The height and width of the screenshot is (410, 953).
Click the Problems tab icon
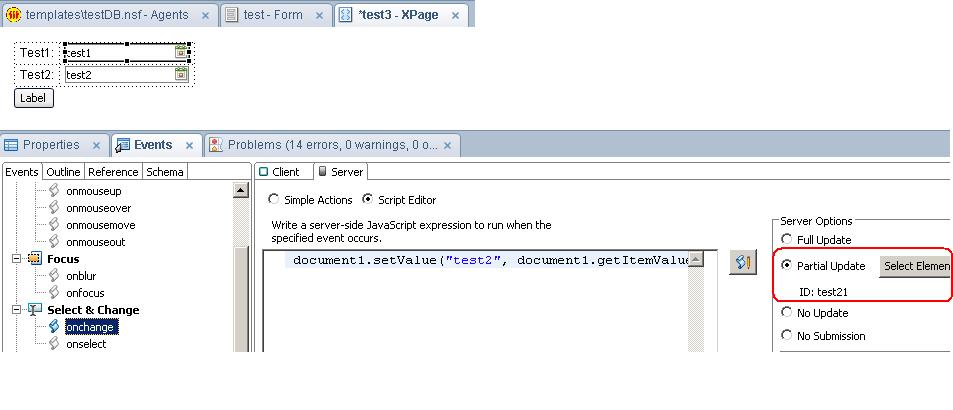216,145
